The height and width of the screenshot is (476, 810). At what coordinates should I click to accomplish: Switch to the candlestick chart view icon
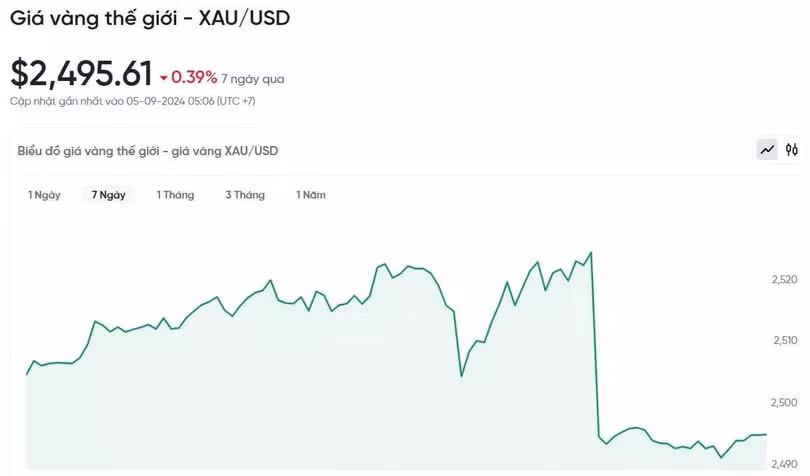tap(792, 150)
